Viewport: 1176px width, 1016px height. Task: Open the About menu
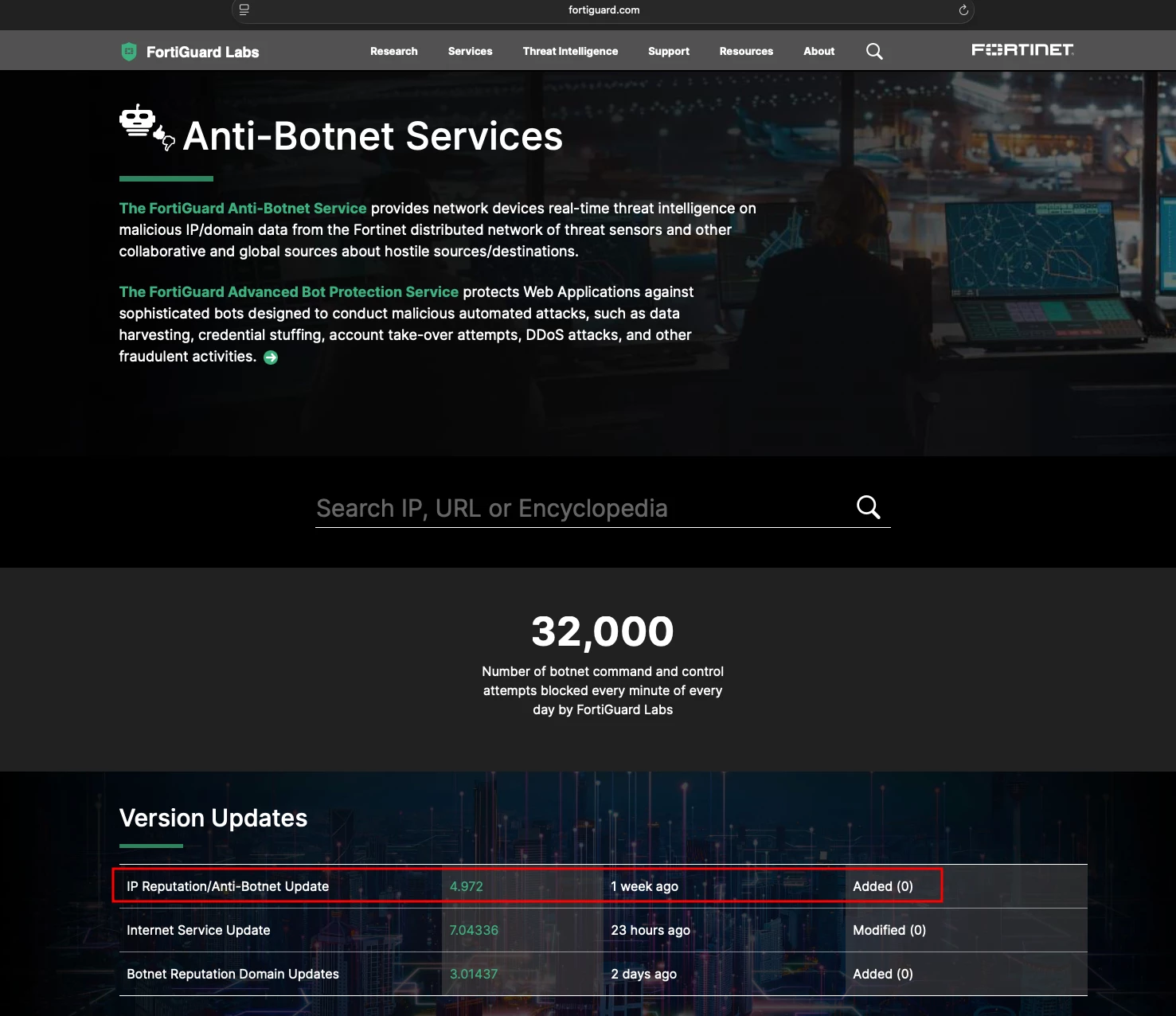[x=819, y=51]
